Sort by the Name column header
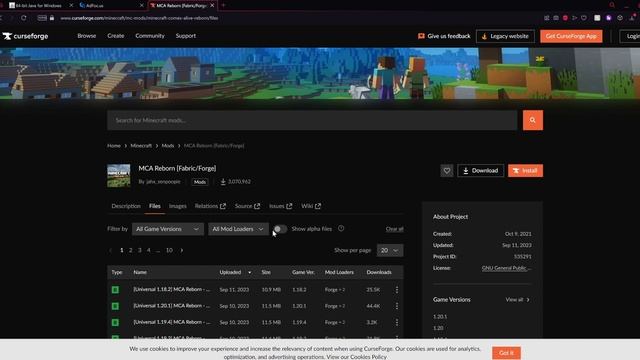This screenshot has height=360, width=640. 140,272
